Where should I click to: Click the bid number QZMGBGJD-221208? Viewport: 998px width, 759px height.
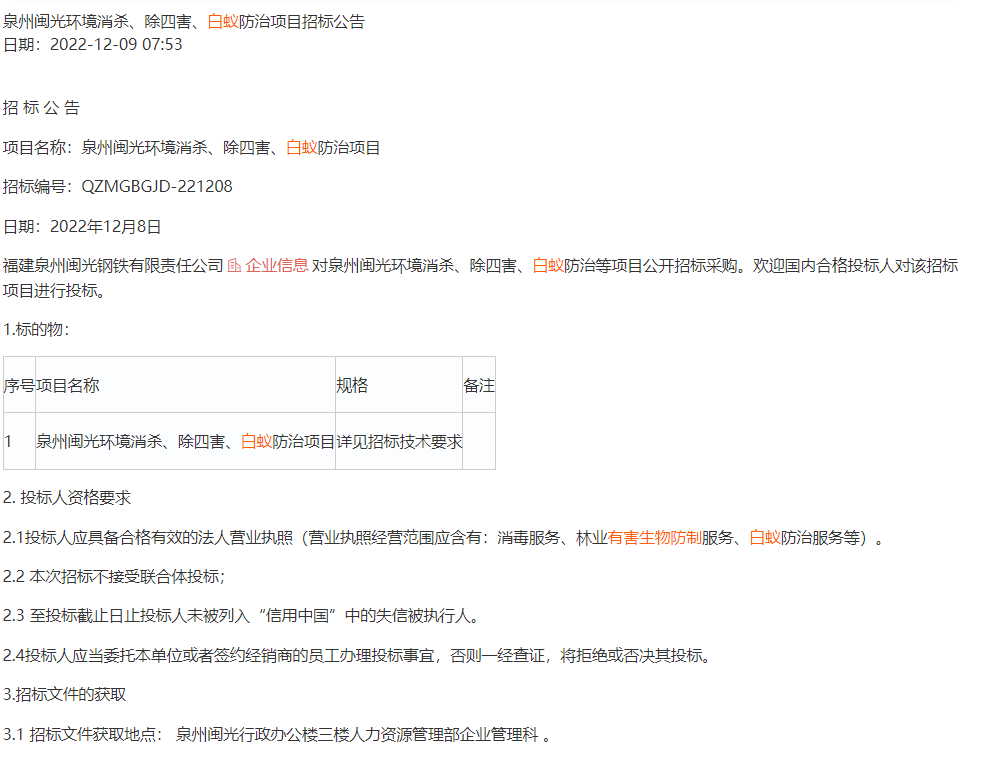pos(157,187)
